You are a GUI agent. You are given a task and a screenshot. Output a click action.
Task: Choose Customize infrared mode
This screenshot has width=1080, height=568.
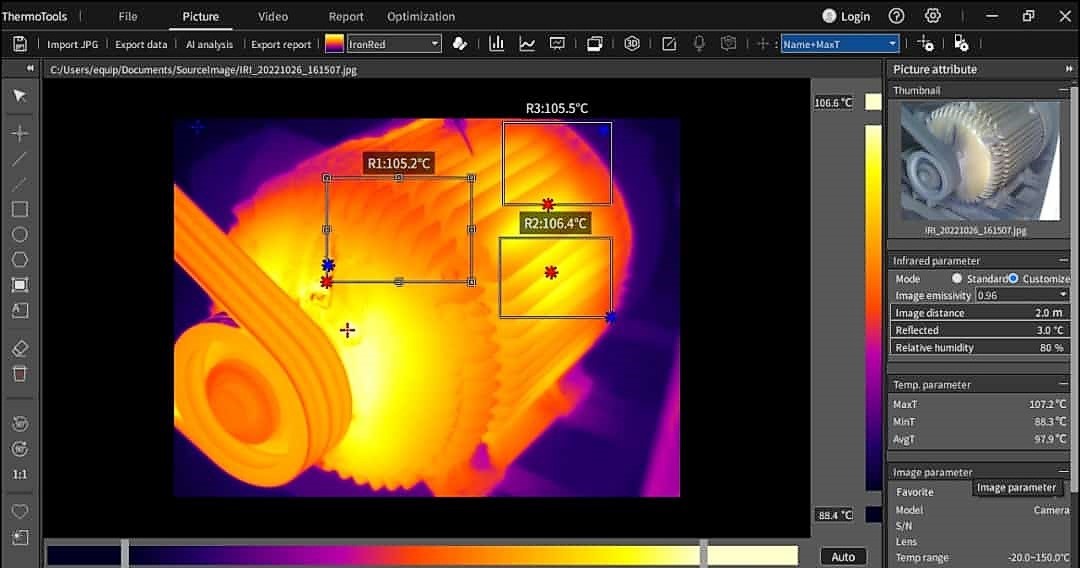coord(1013,278)
